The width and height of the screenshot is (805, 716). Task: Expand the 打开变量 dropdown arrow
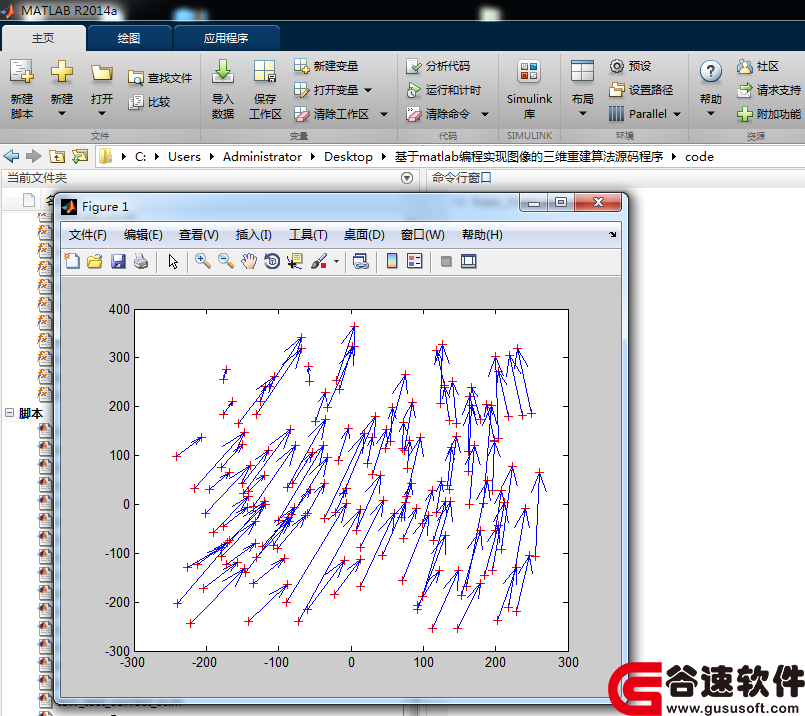(368, 90)
